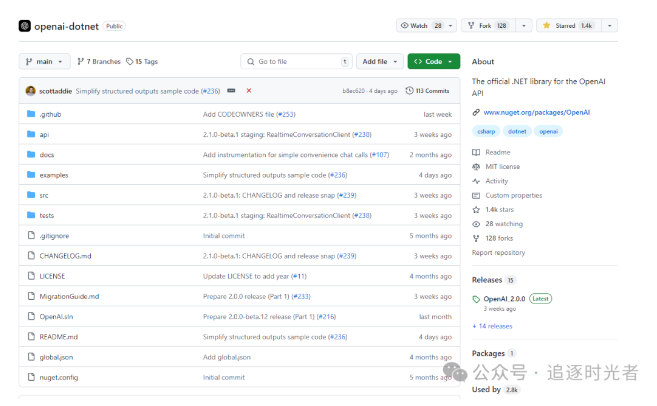
Task: Open the Releases heading link
Action: coord(487,280)
